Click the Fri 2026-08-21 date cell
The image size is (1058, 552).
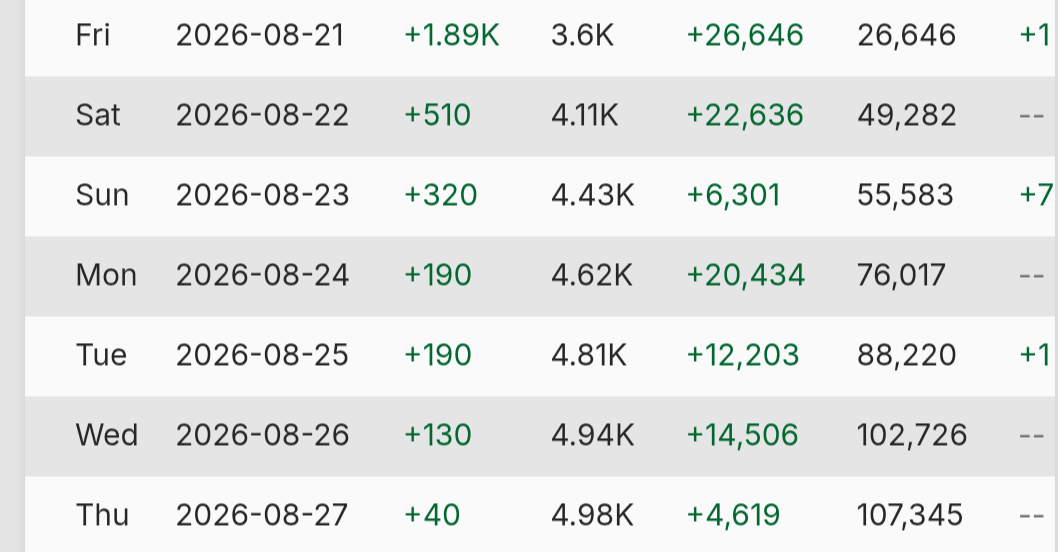click(260, 35)
